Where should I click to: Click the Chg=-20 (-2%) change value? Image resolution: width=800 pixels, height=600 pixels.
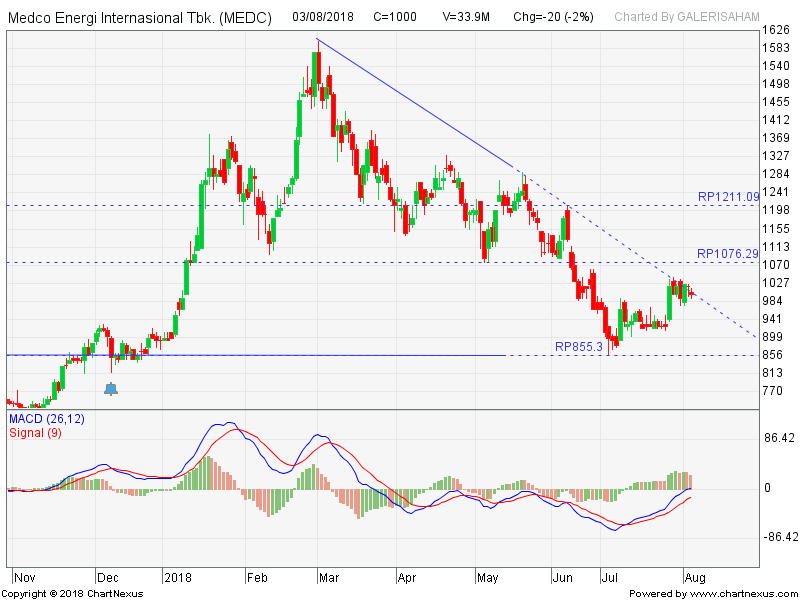(554, 17)
